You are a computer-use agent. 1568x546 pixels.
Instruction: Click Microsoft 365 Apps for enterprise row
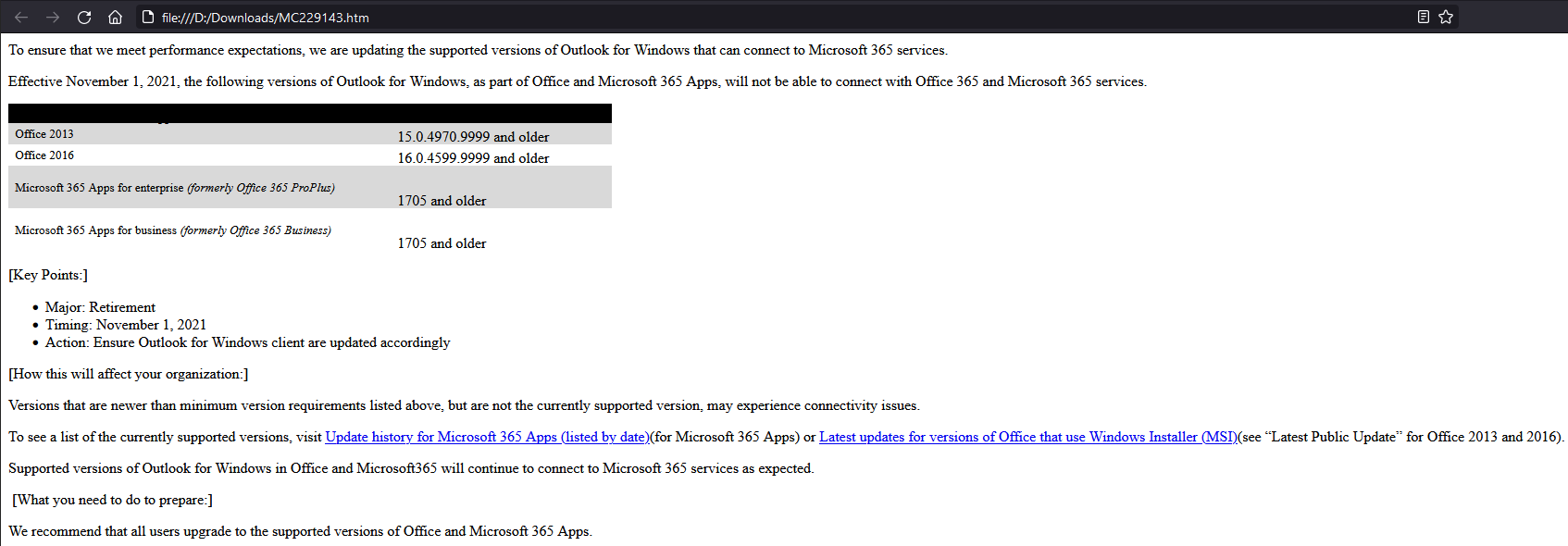175,188
